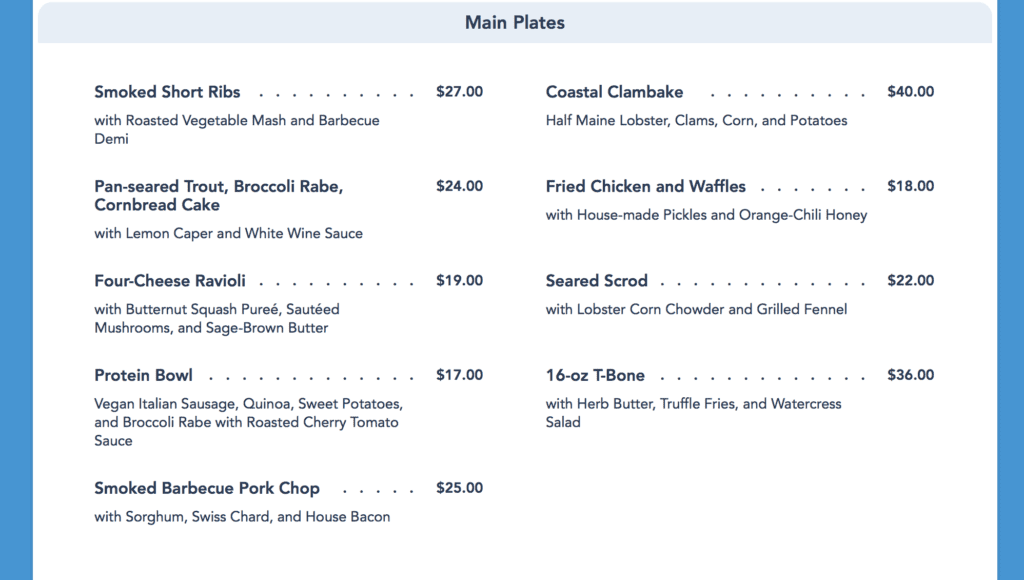Click the Half Maine Lobster description text

(x=696, y=121)
